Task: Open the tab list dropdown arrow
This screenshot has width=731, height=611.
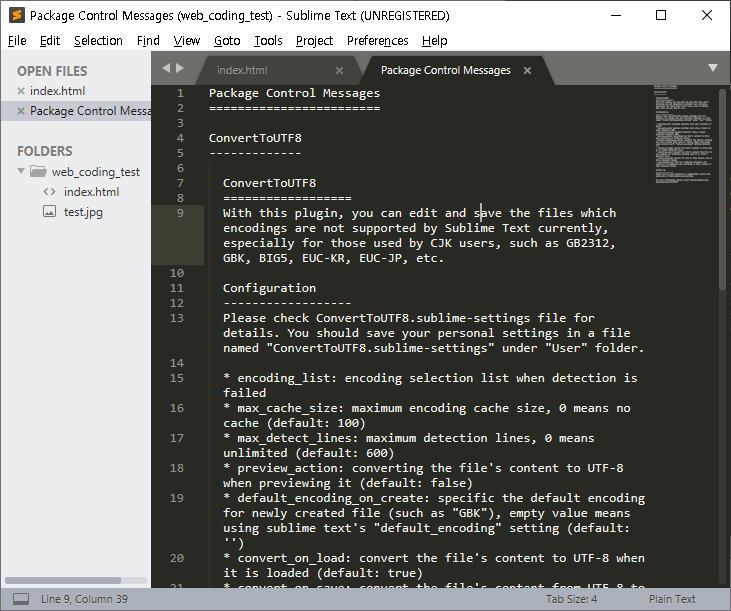Action: [713, 68]
